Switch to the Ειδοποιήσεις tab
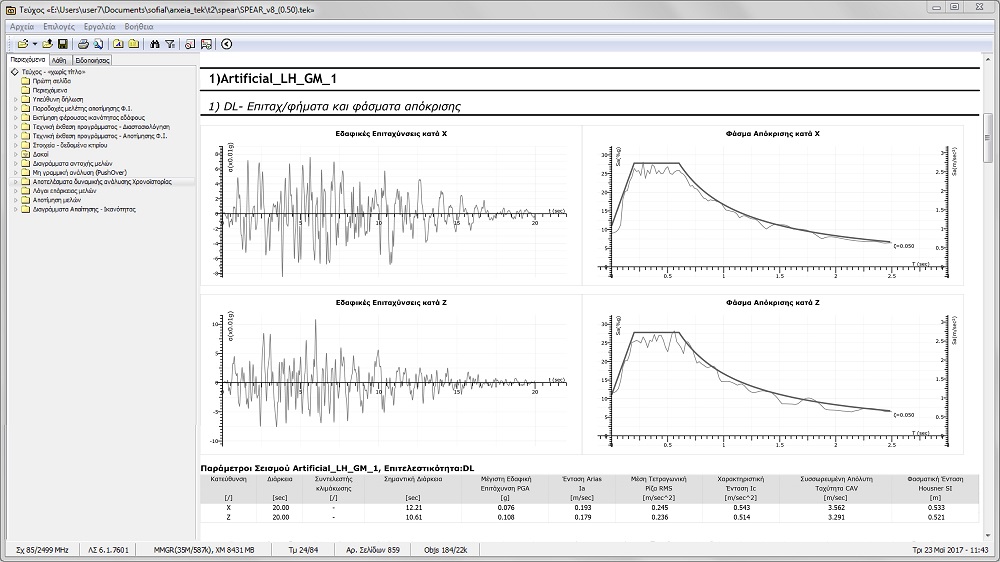The image size is (1000, 562). [93, 60]
